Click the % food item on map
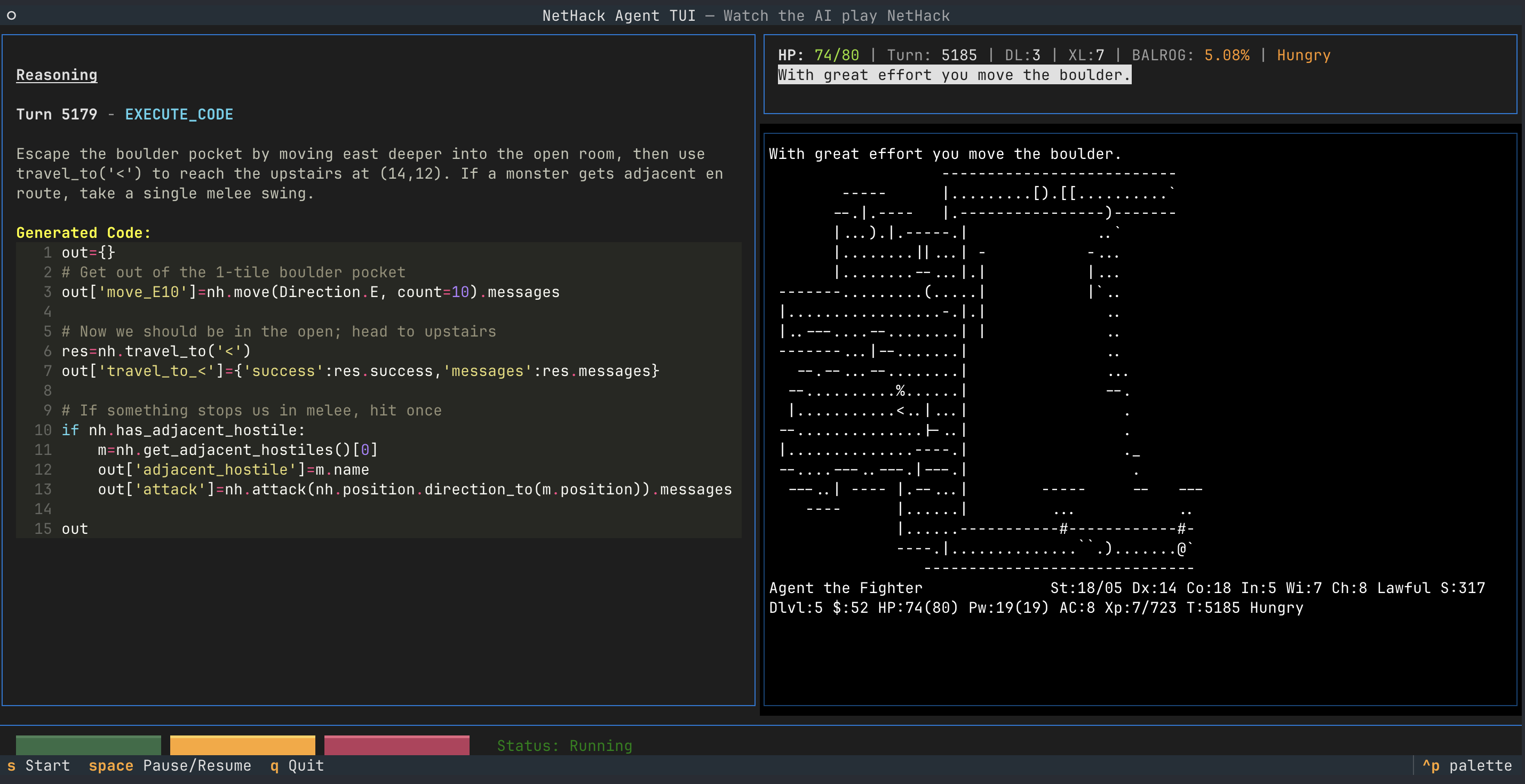Viewport: 1525px width, 784px height. tap(901, 390)
